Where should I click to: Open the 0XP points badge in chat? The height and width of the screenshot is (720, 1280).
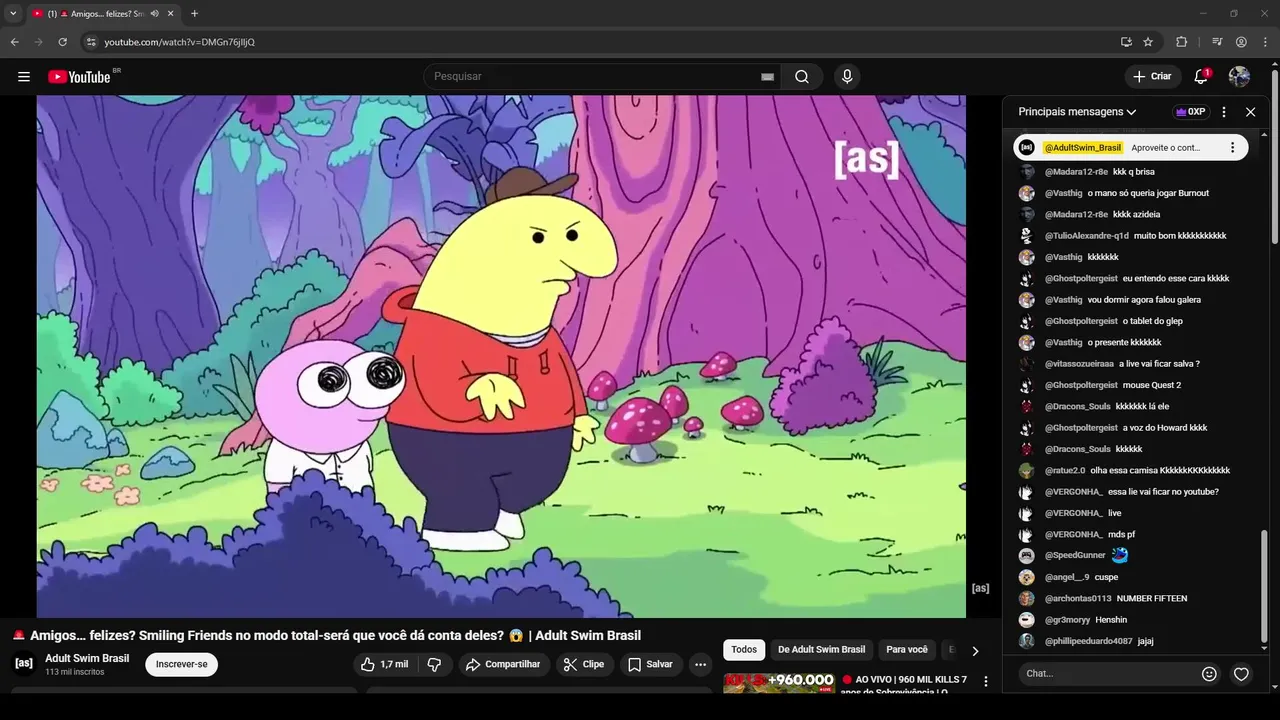click(x=1190, y=112)
